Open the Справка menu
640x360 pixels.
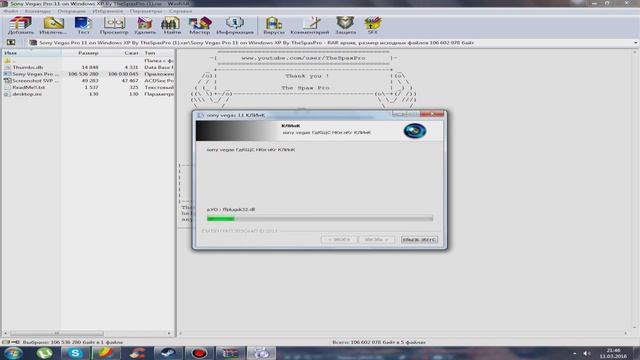pyautogui.click(x=180, y=11)
